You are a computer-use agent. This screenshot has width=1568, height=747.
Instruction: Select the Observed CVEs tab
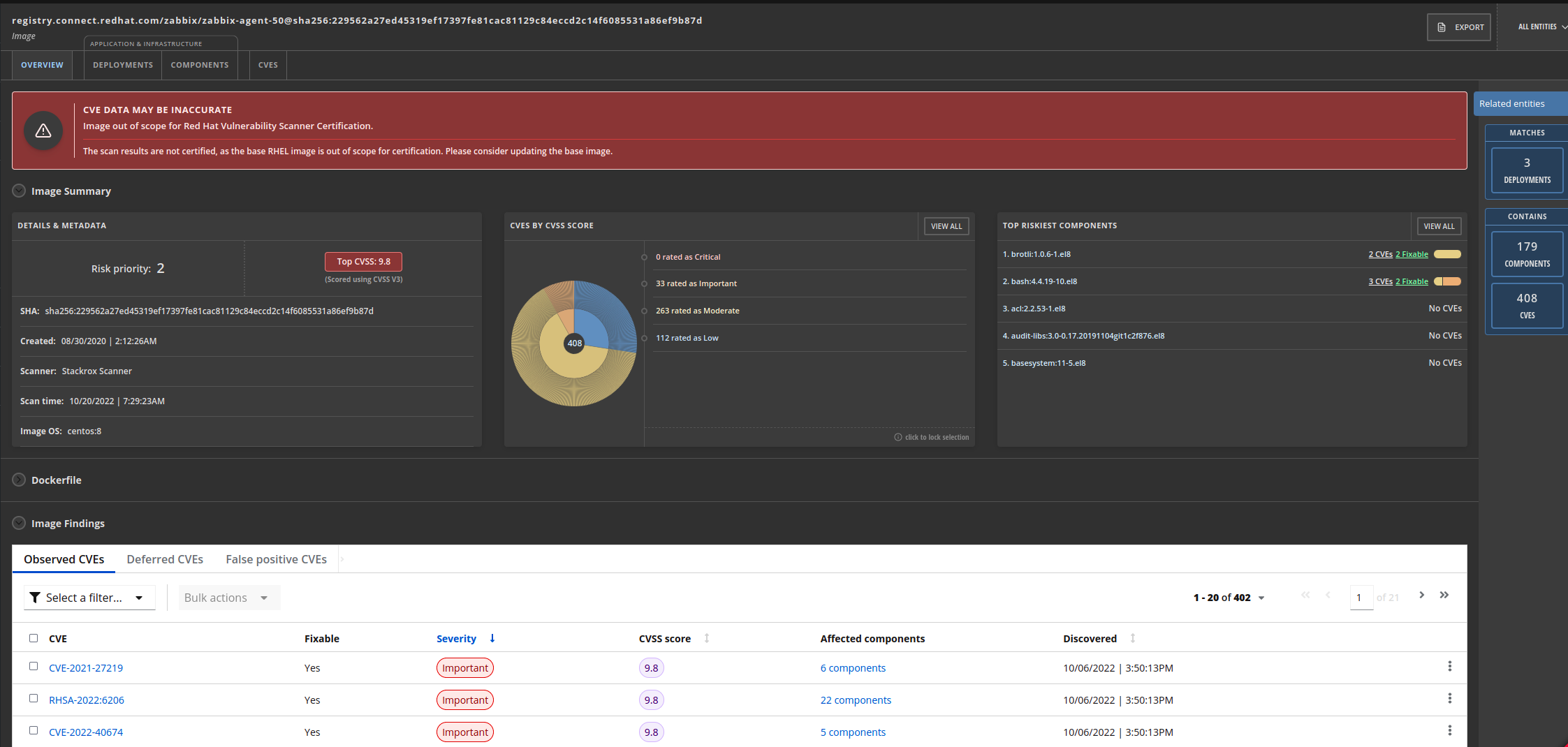tap(64, 559)
